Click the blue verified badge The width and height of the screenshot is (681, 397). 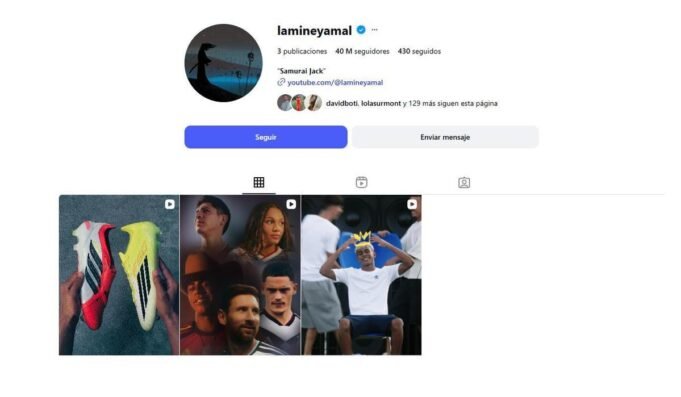click(361, 30)
